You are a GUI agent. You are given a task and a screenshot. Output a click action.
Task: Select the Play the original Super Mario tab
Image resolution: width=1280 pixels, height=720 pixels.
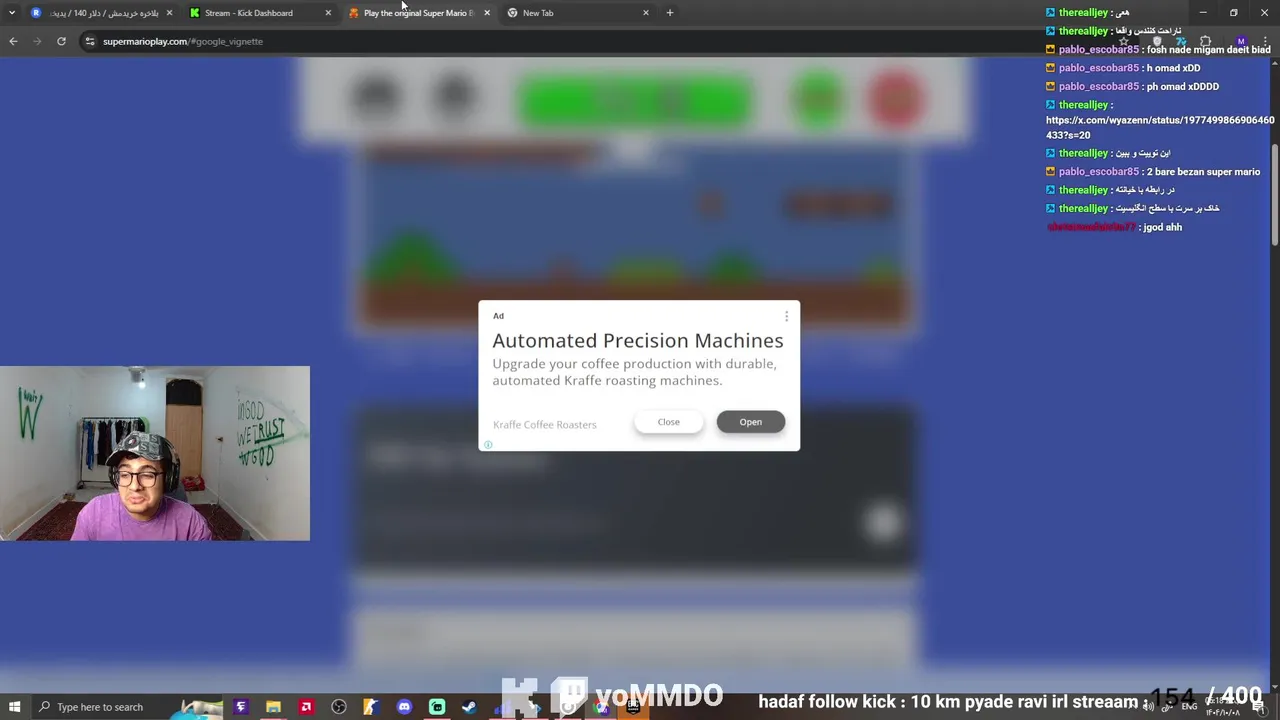click(418, 13)
